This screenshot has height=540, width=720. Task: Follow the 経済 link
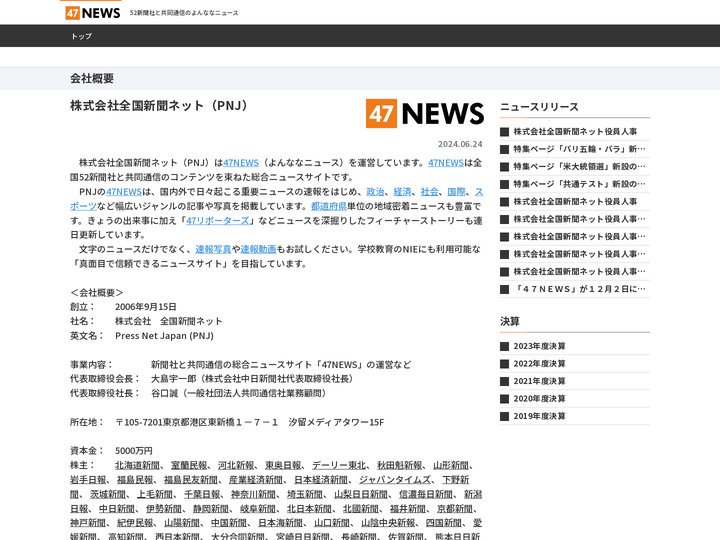point(402,191)
